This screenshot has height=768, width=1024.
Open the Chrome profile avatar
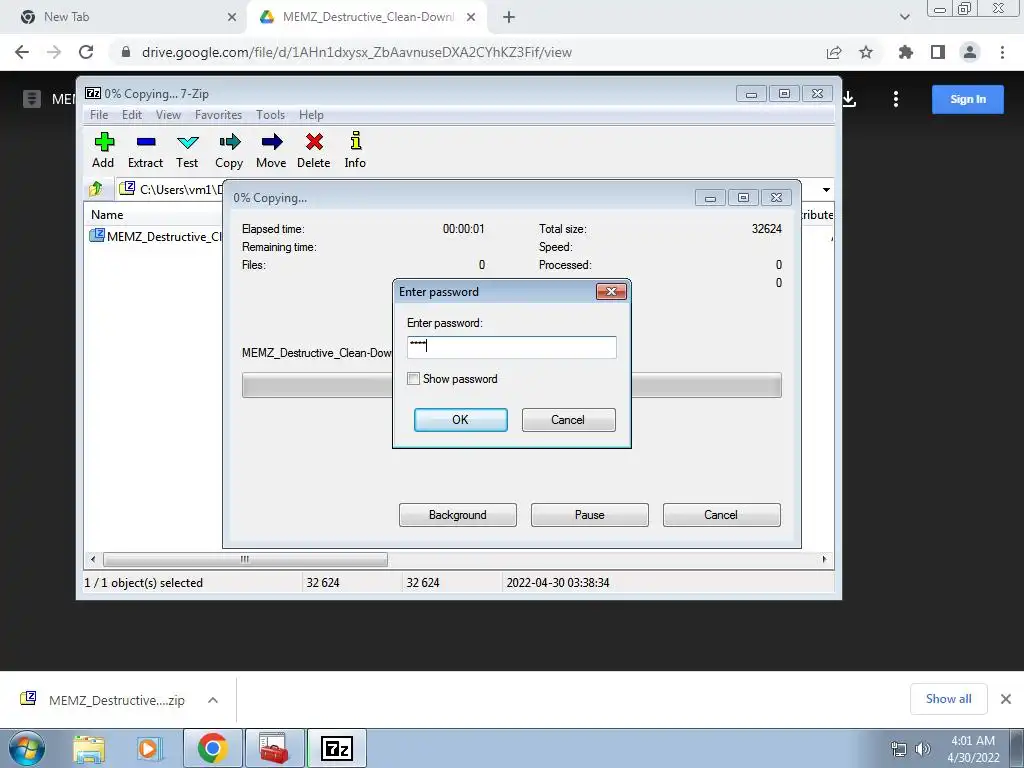970,52
